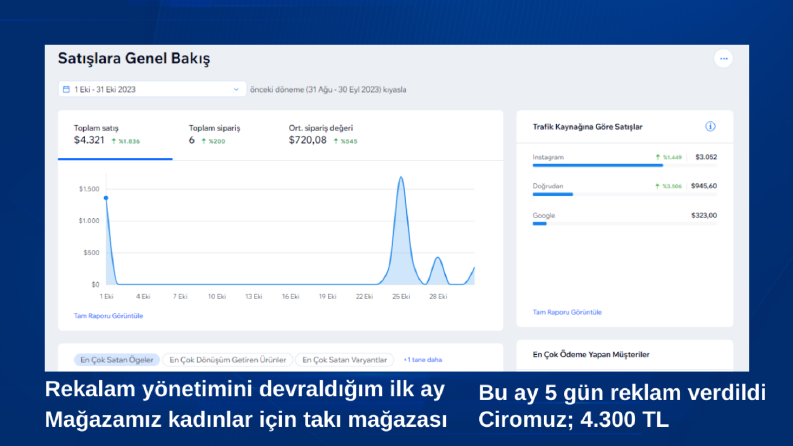
Task: Click the %545 average order increase indicator
Action: coord(345,141)
